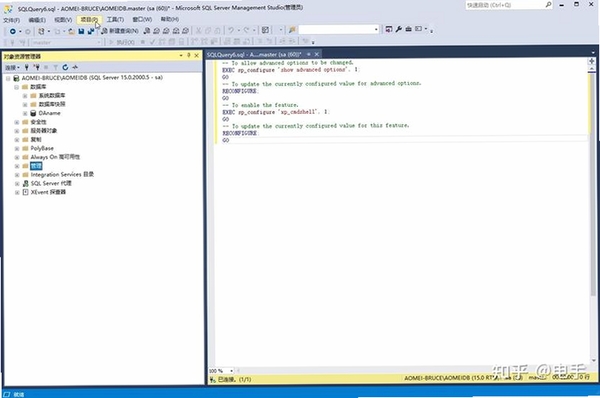This screenshot has width=600, height=398.
Task: Open the 窗口(W) menu
Action: [142, 20]
